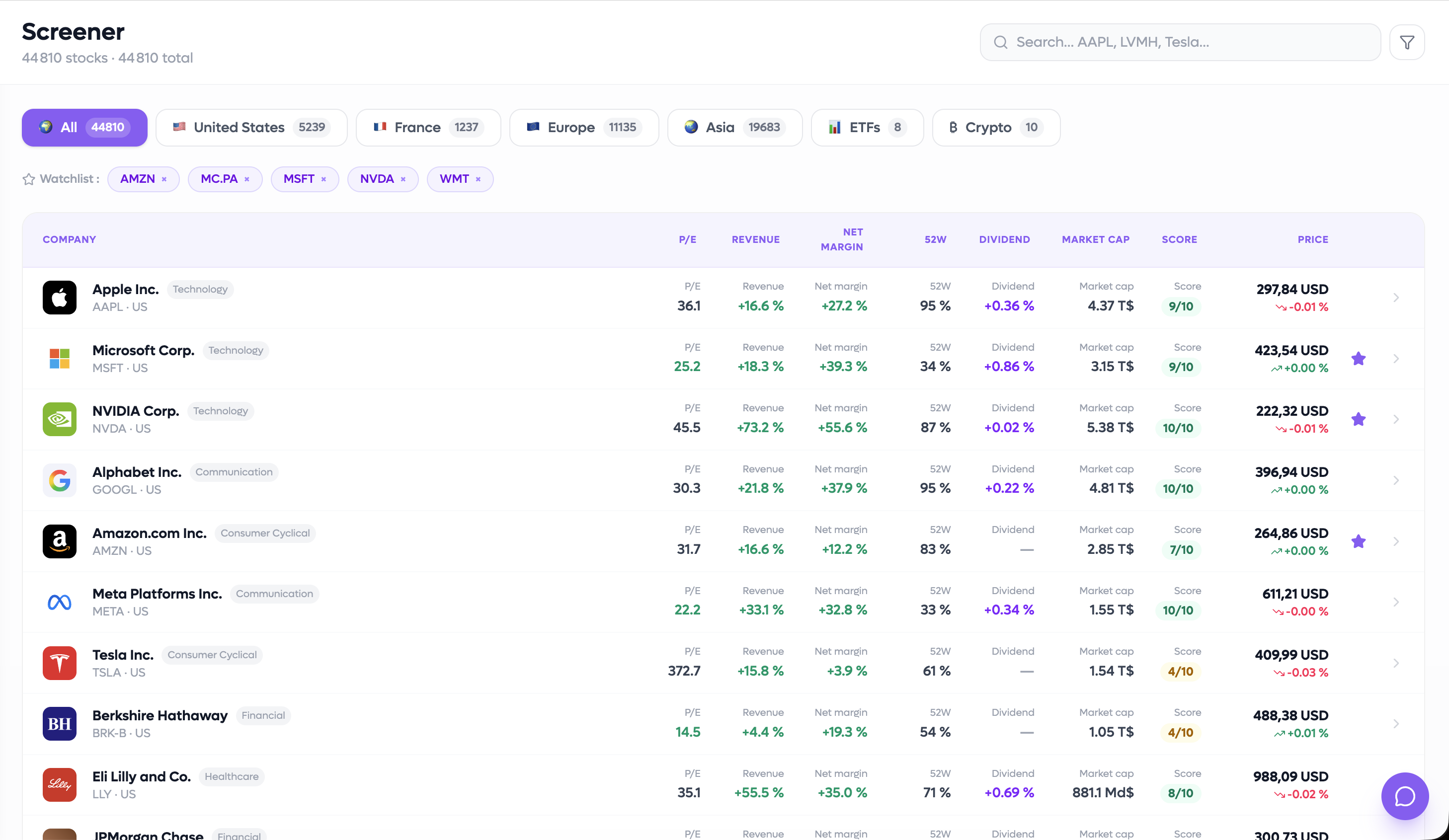Open Alphabet Inc. row chevron
Viewport: 1449px width, 840px height.
[1396, 480]
